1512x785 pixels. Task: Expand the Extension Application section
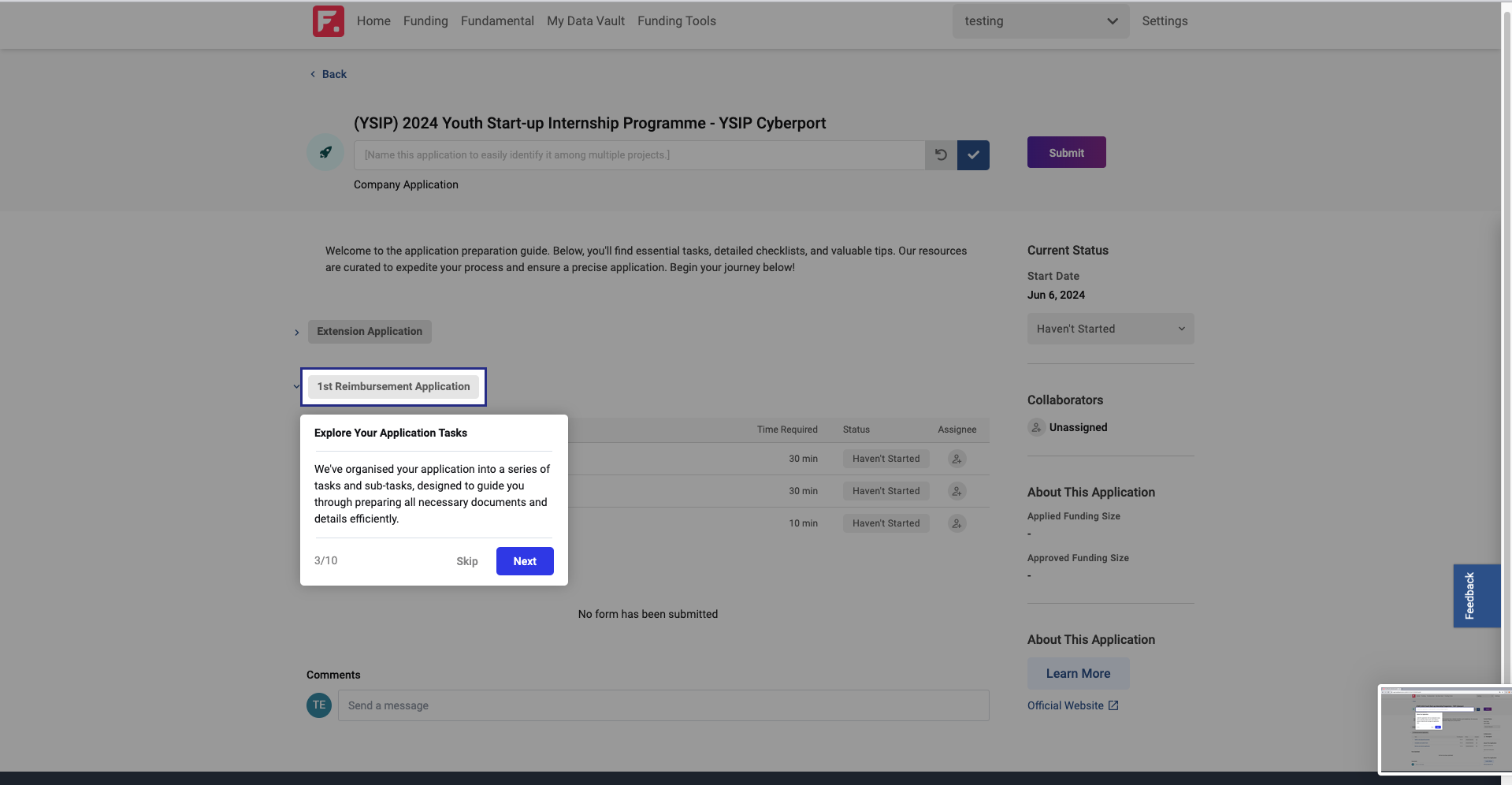click(296, 333)
